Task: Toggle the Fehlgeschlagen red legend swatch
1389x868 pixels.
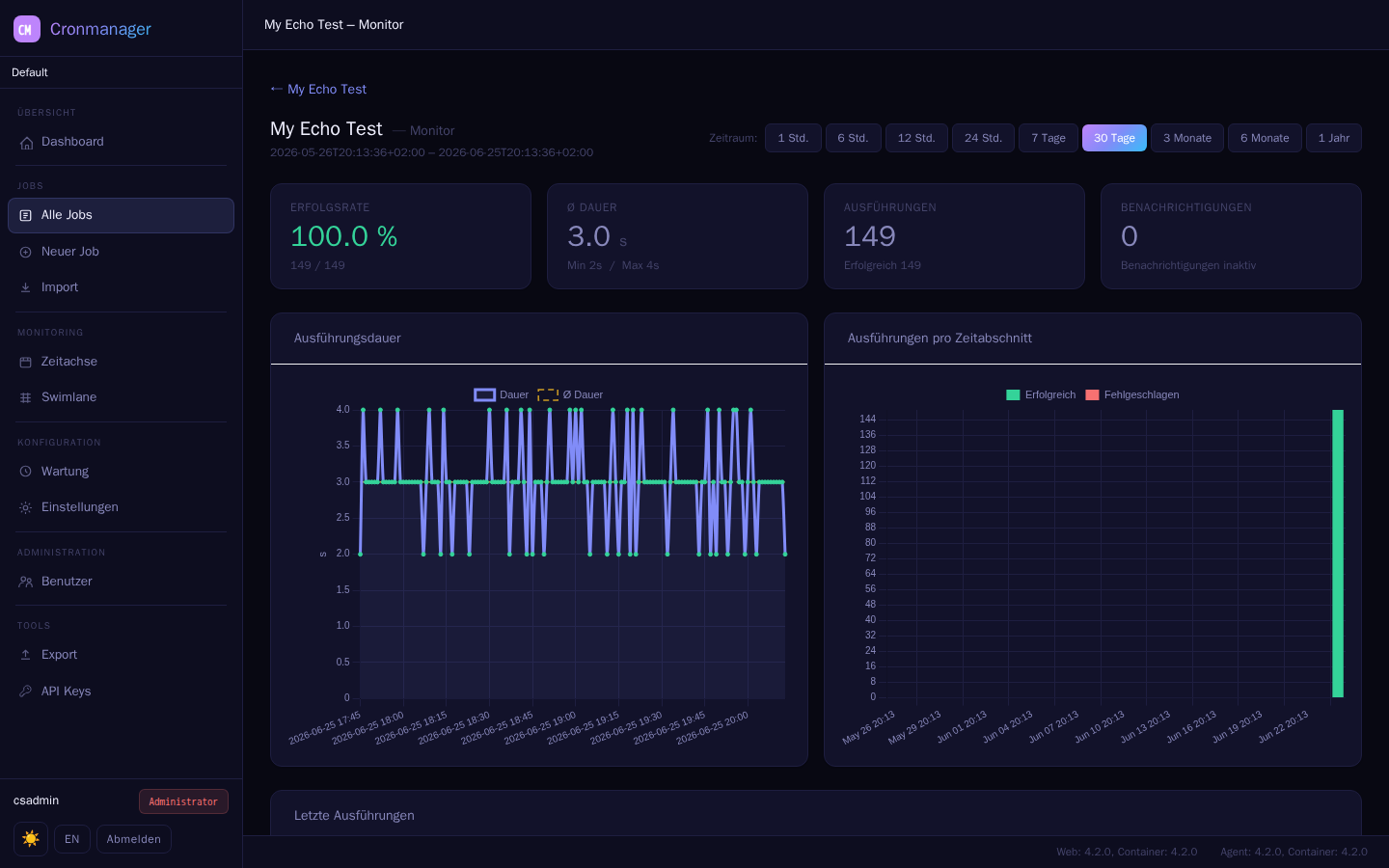Action: click(1092, 394)
